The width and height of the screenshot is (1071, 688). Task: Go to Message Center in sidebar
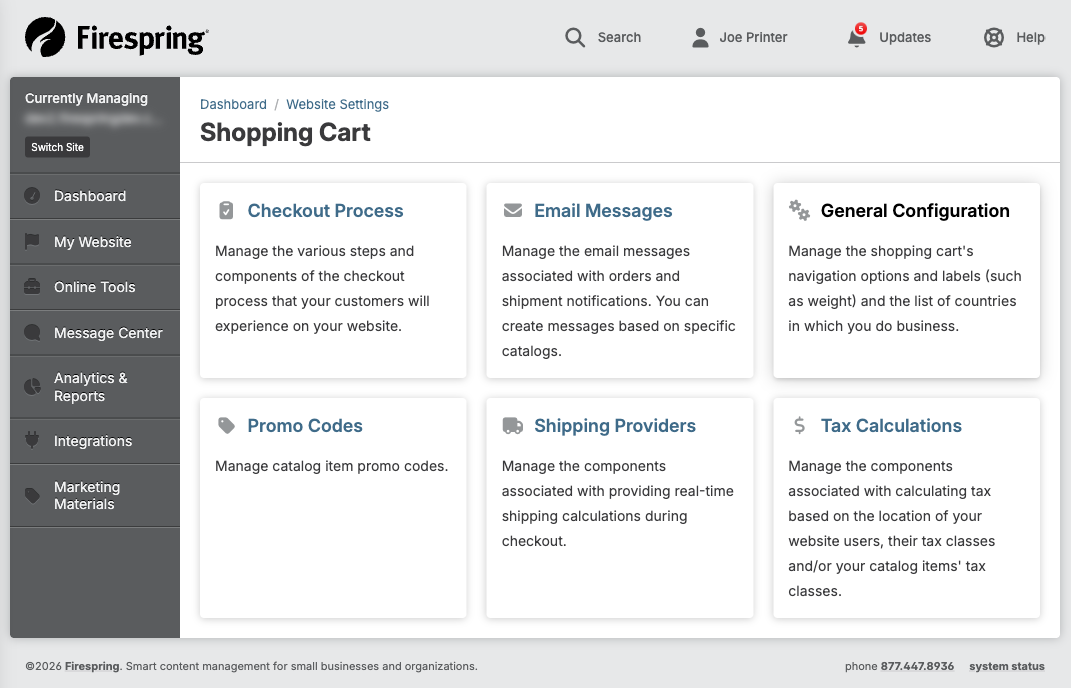point(95,333)
